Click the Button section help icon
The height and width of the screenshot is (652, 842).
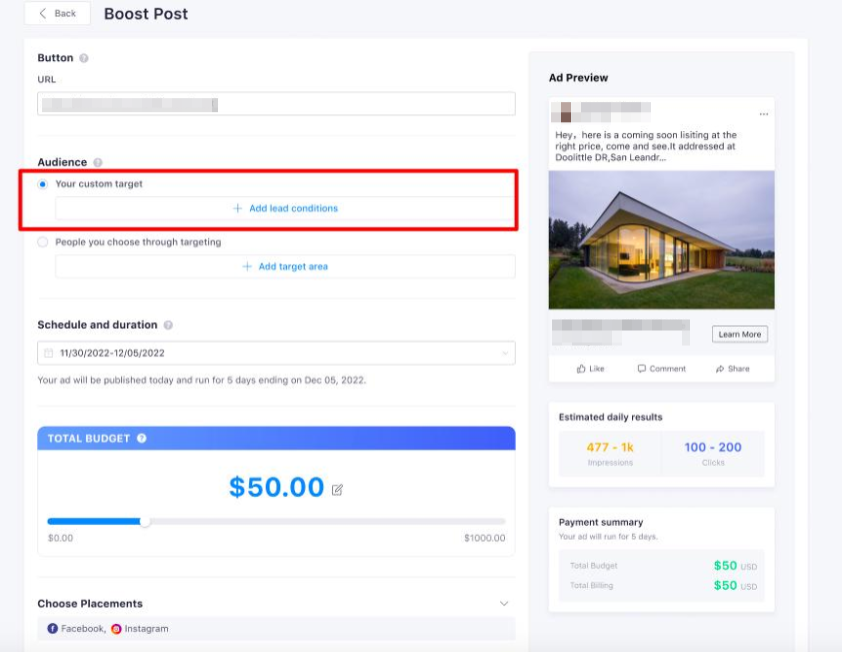click(x=84, y=58)
